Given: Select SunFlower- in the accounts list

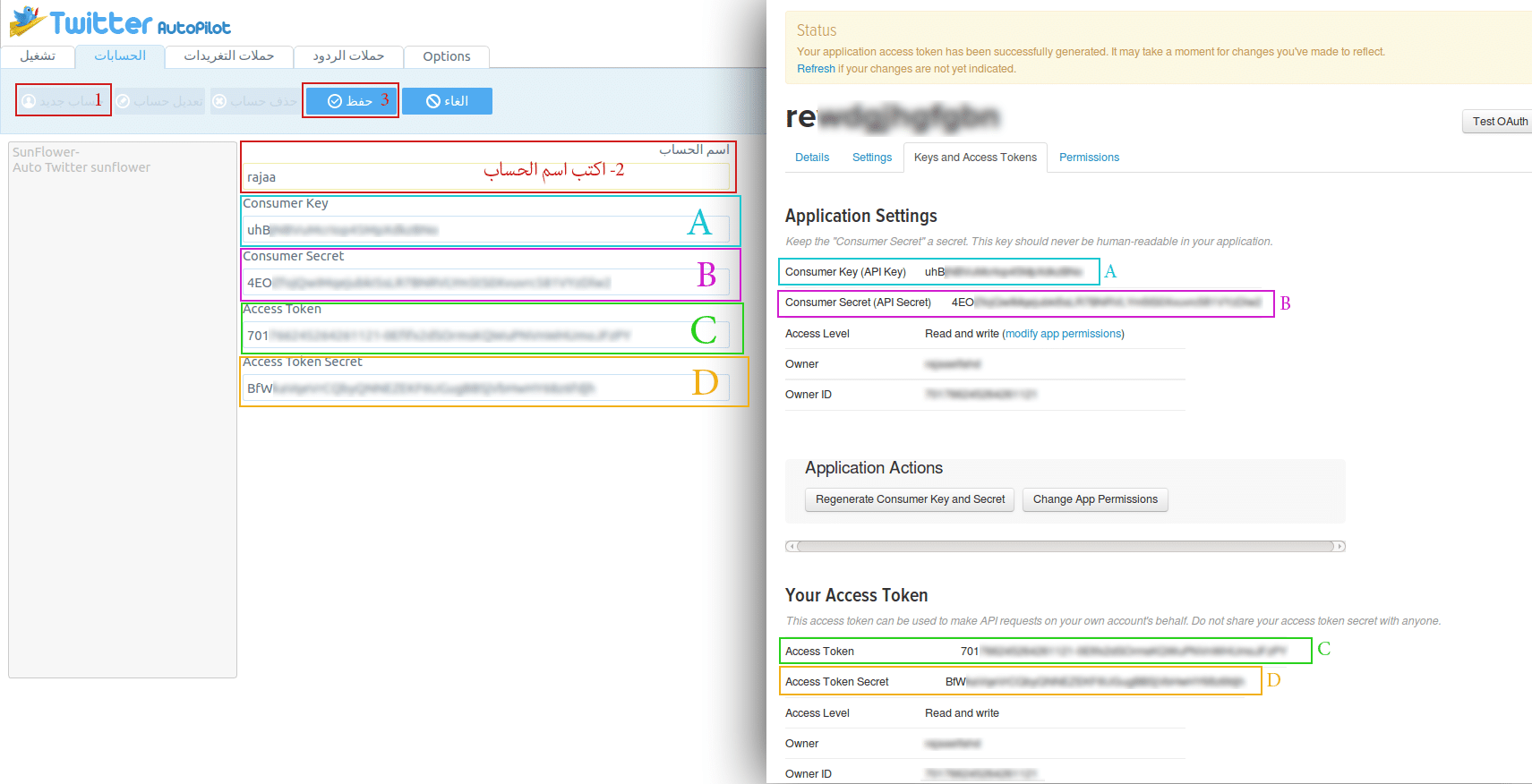Looking at the screenshot, I should coord(46,152).
